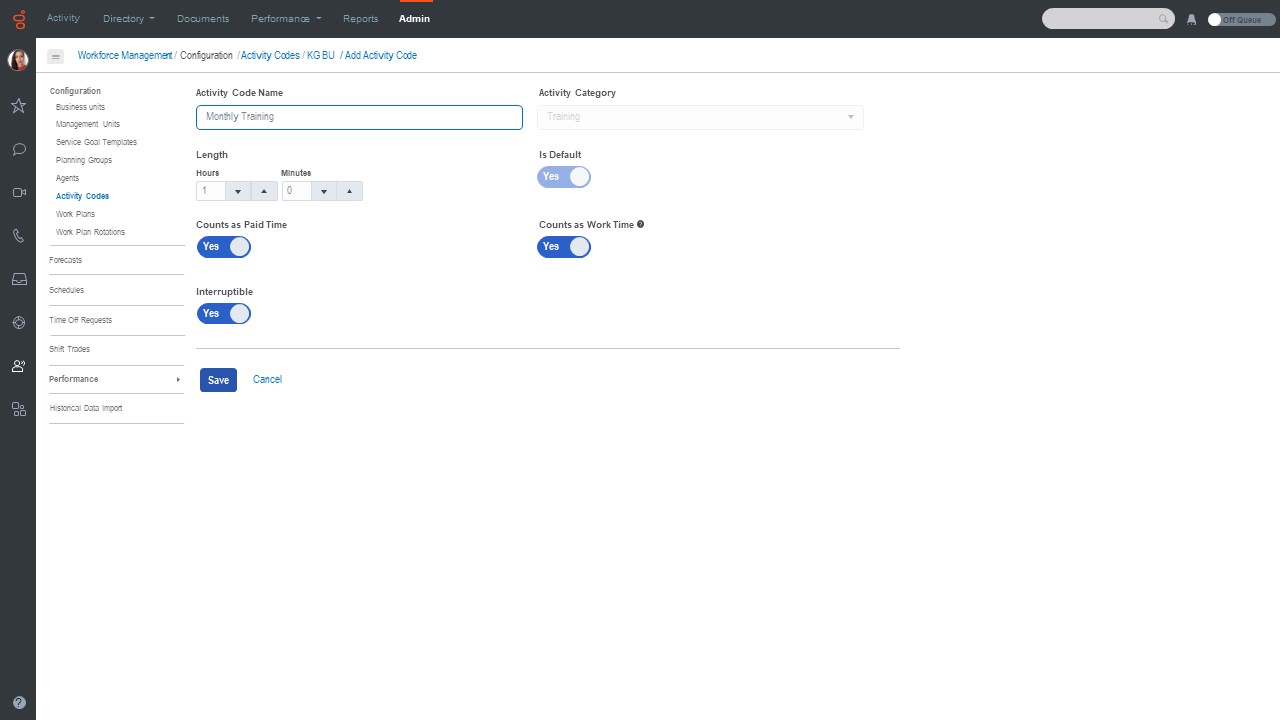
Task: Open Management Units in the sidebar
Action: coord(88,125)
